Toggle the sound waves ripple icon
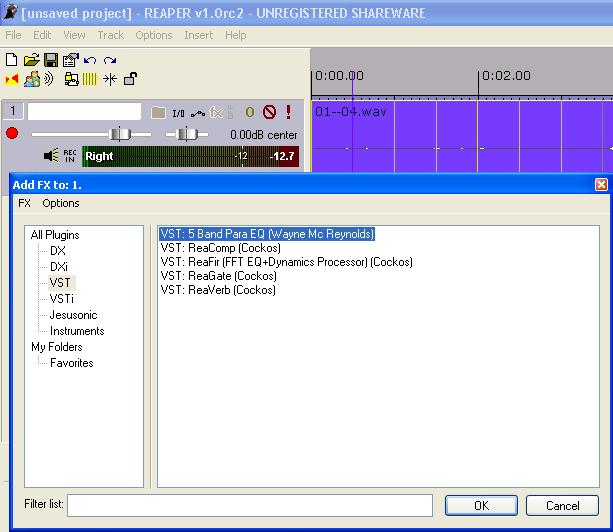 (48, 79)
